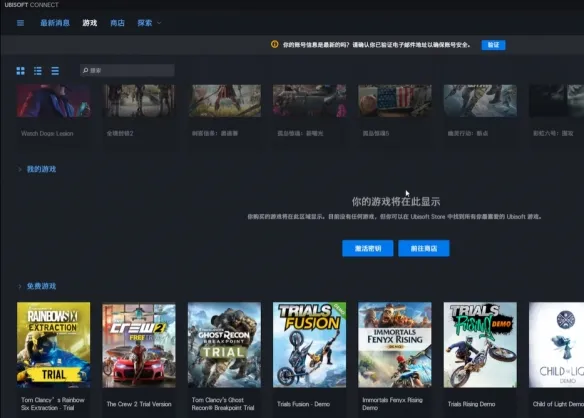Collapse the 免费游戏 section chevron
Viewport: 584px width, 418px height.
click(20, 286)
